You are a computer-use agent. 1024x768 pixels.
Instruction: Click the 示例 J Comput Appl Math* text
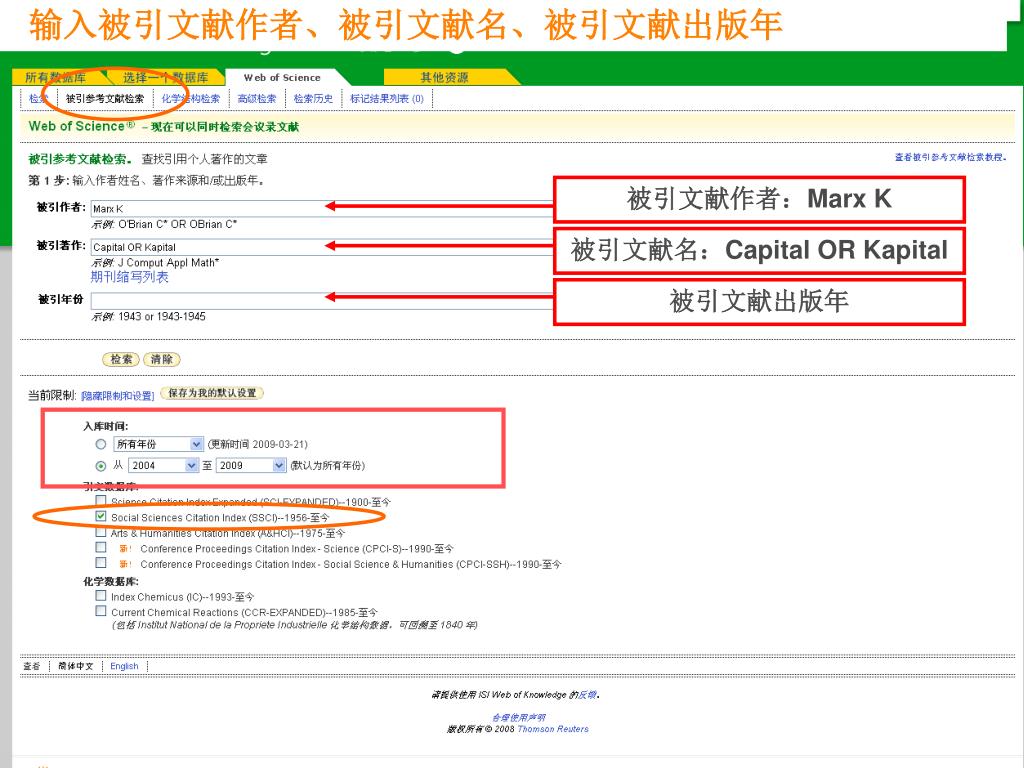click(x=155, y=263)
